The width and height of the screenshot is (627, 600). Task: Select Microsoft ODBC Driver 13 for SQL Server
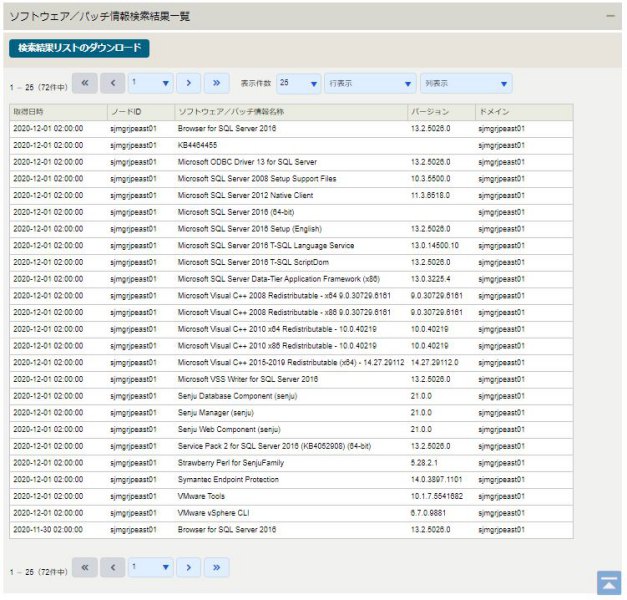tap(247, 162)
